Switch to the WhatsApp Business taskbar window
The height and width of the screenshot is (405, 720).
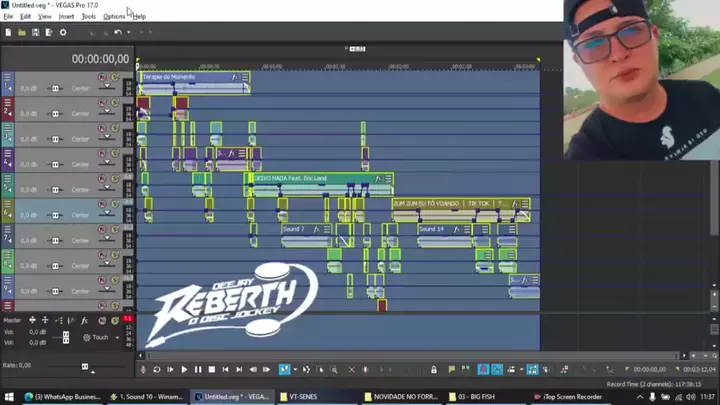[x=62, y=397]
